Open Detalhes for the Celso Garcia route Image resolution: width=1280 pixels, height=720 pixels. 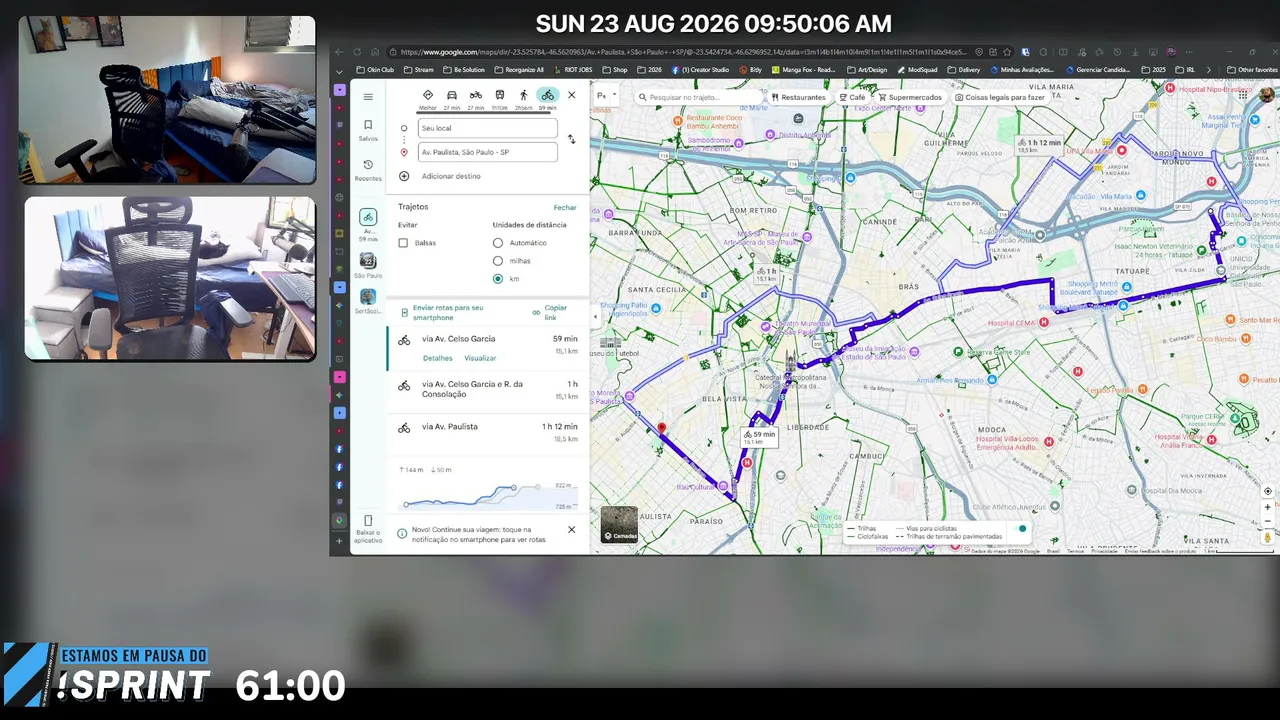[x=438, y=358]
